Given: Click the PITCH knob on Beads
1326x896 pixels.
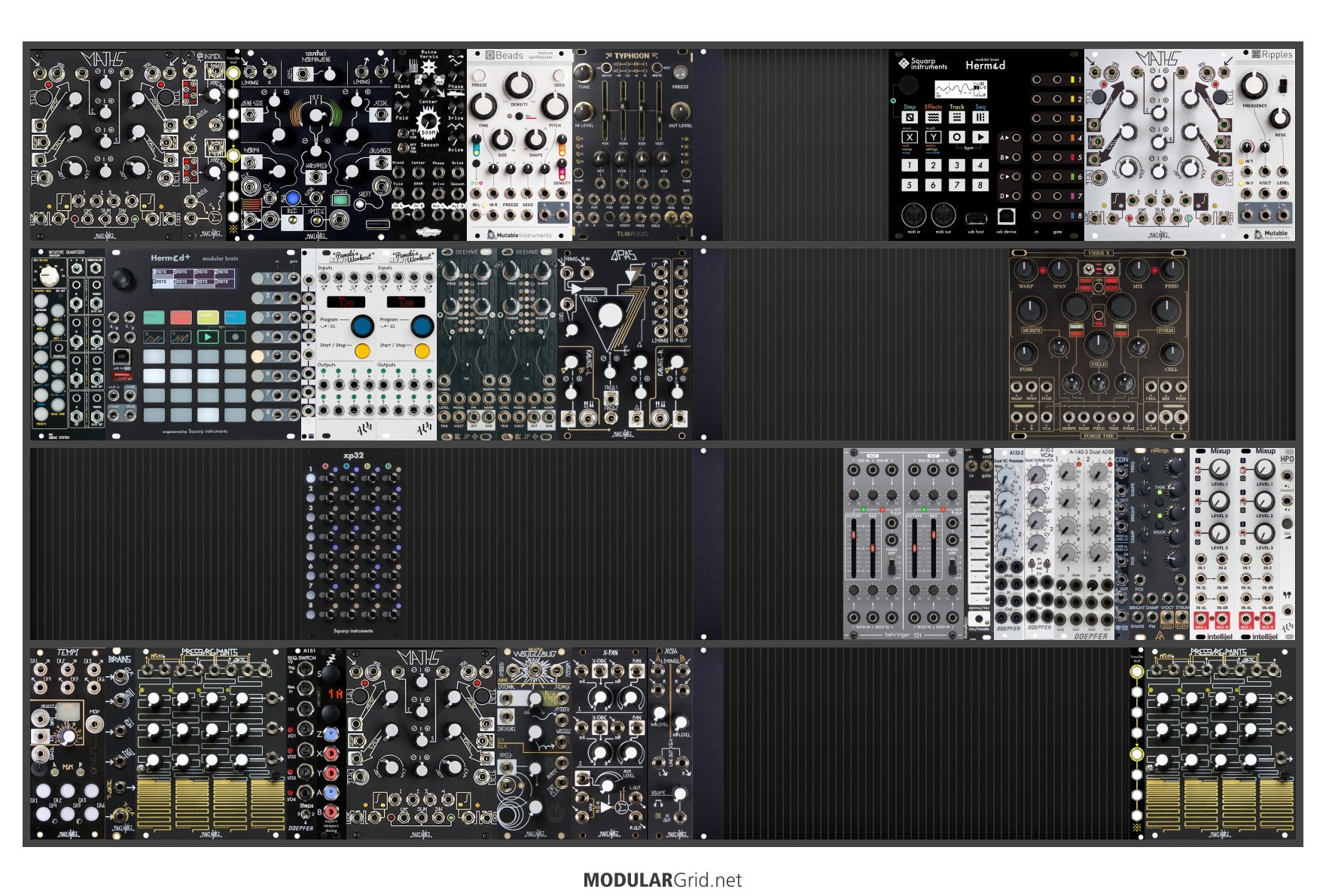Looking at the screenshot, I should tap(554, 107).
